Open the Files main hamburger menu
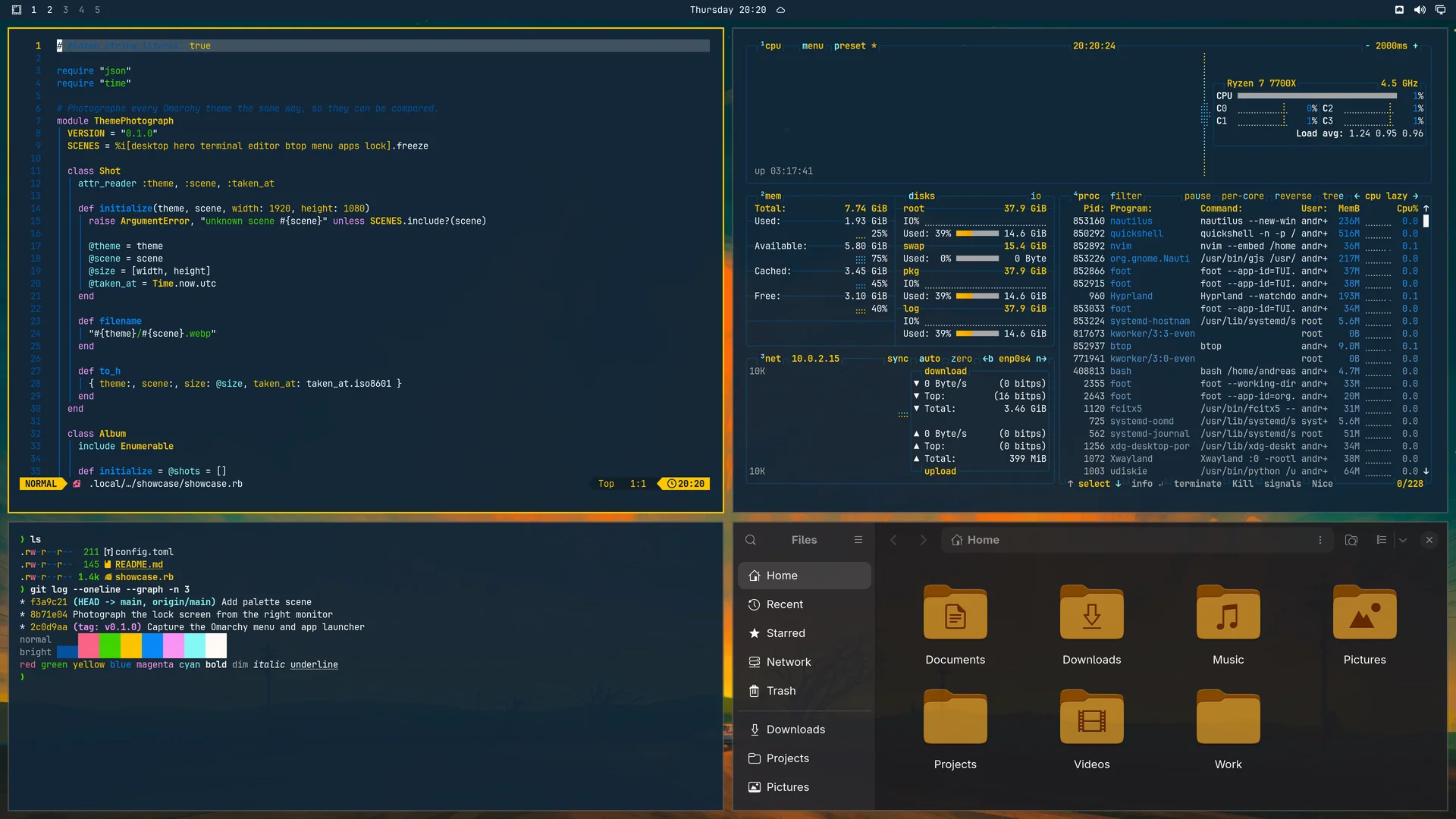1456x819 pixels. click(x=858, y=540)
